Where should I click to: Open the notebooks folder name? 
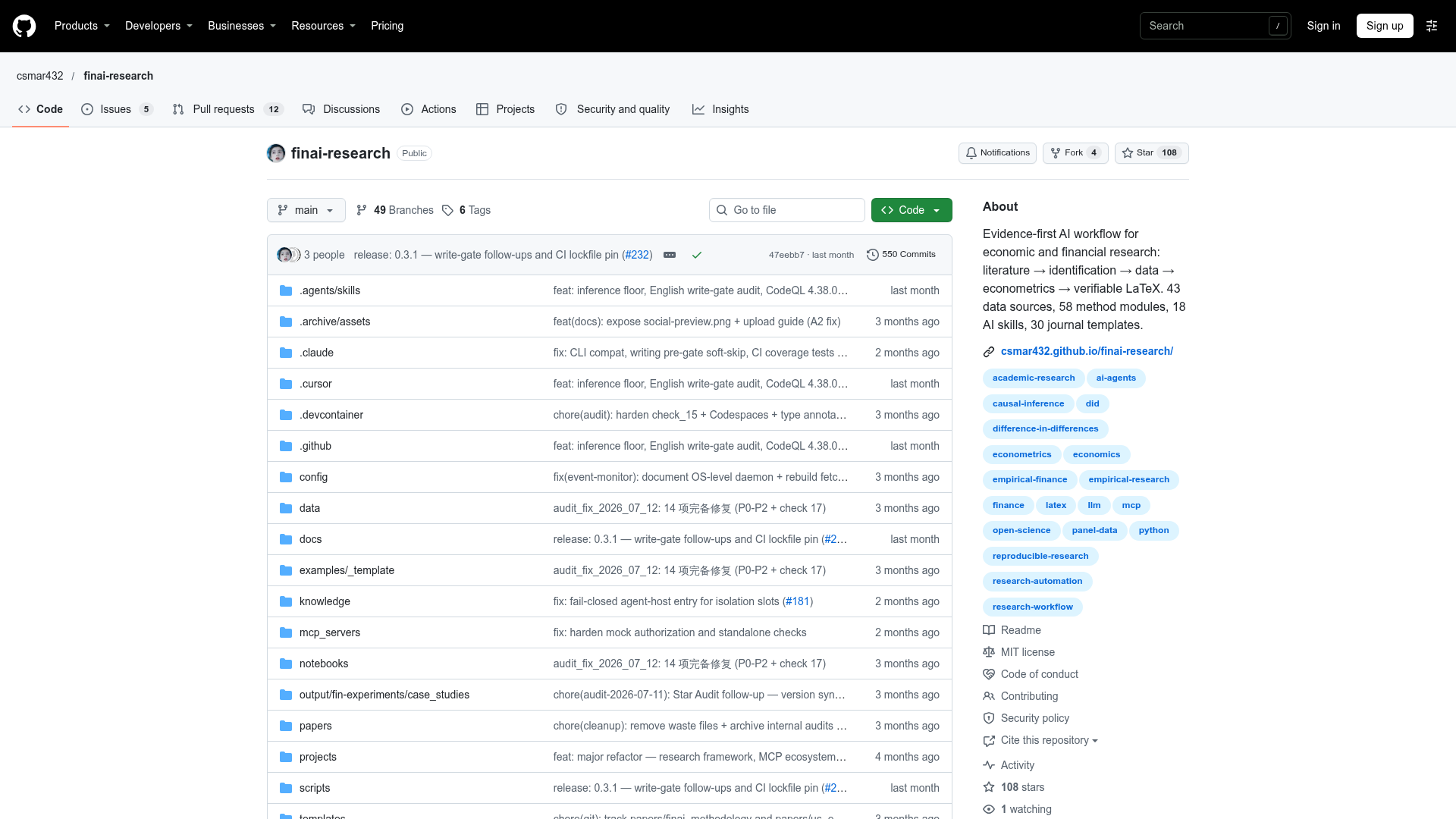tap(324, 664)
